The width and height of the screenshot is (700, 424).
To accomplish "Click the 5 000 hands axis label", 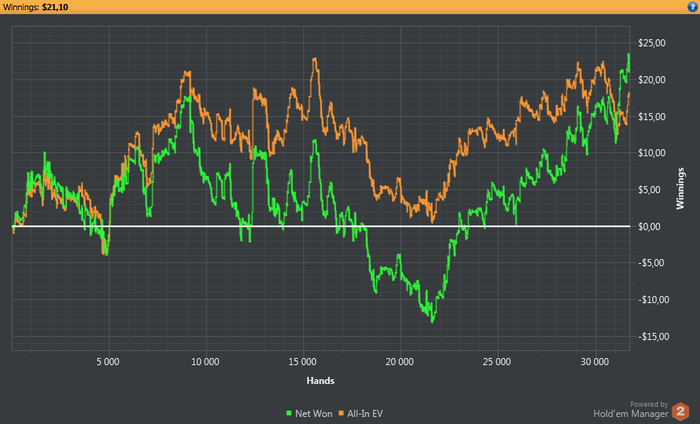I will coord(108,362).
